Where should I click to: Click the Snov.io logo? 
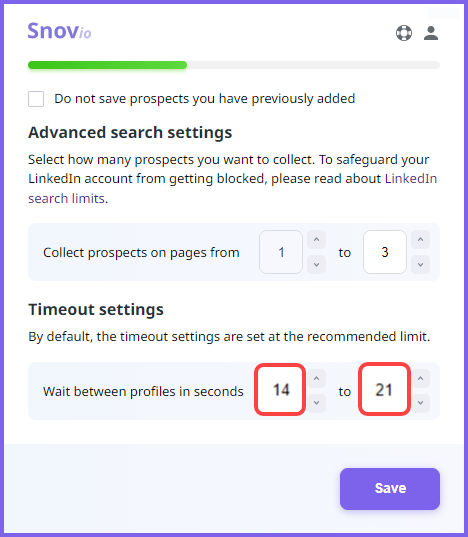(x=60, y=31)
